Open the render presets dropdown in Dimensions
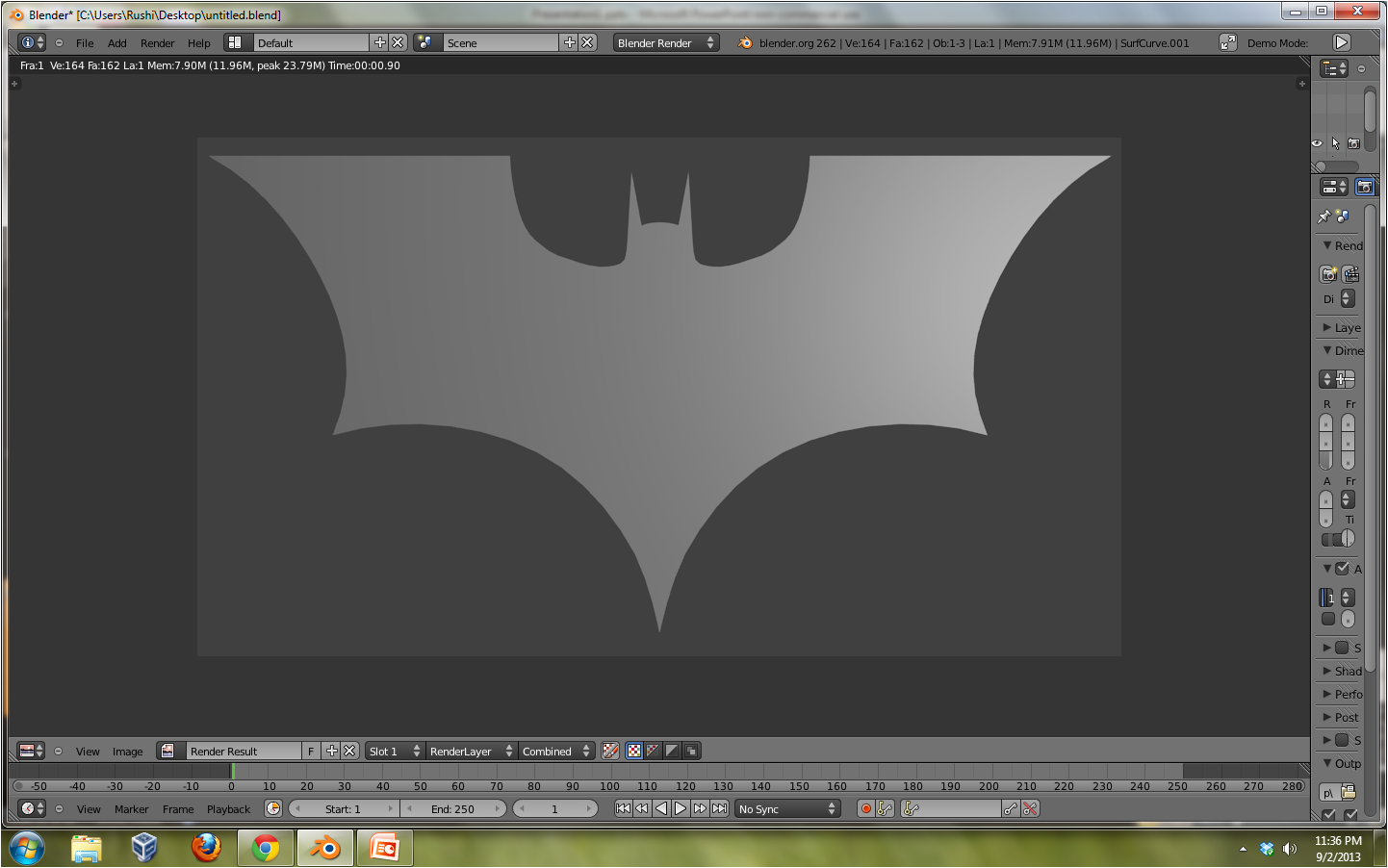The width and height of the screenshot is (1388, 868). click(1327, 379)
